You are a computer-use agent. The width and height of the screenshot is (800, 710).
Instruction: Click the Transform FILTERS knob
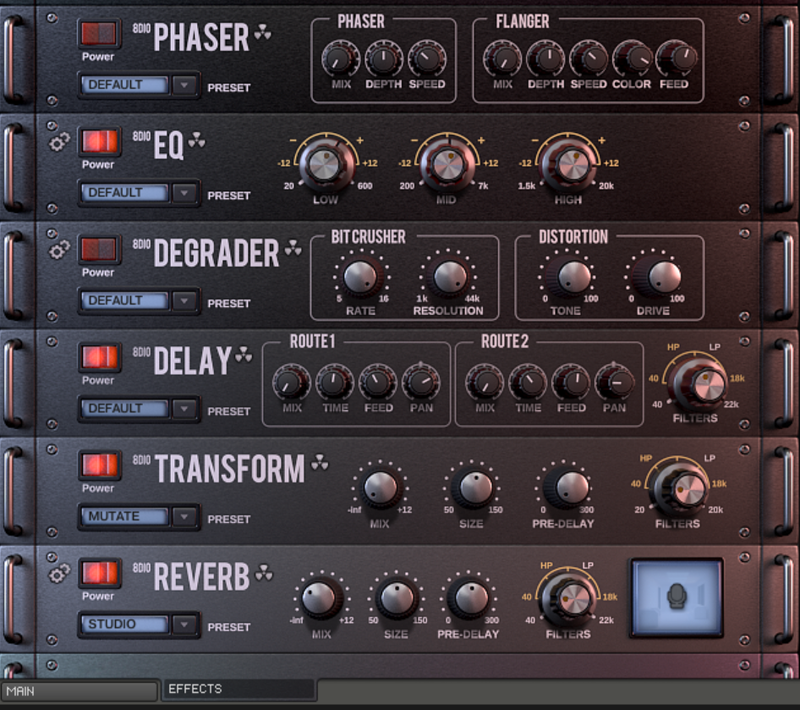click(x=680, y=489)
